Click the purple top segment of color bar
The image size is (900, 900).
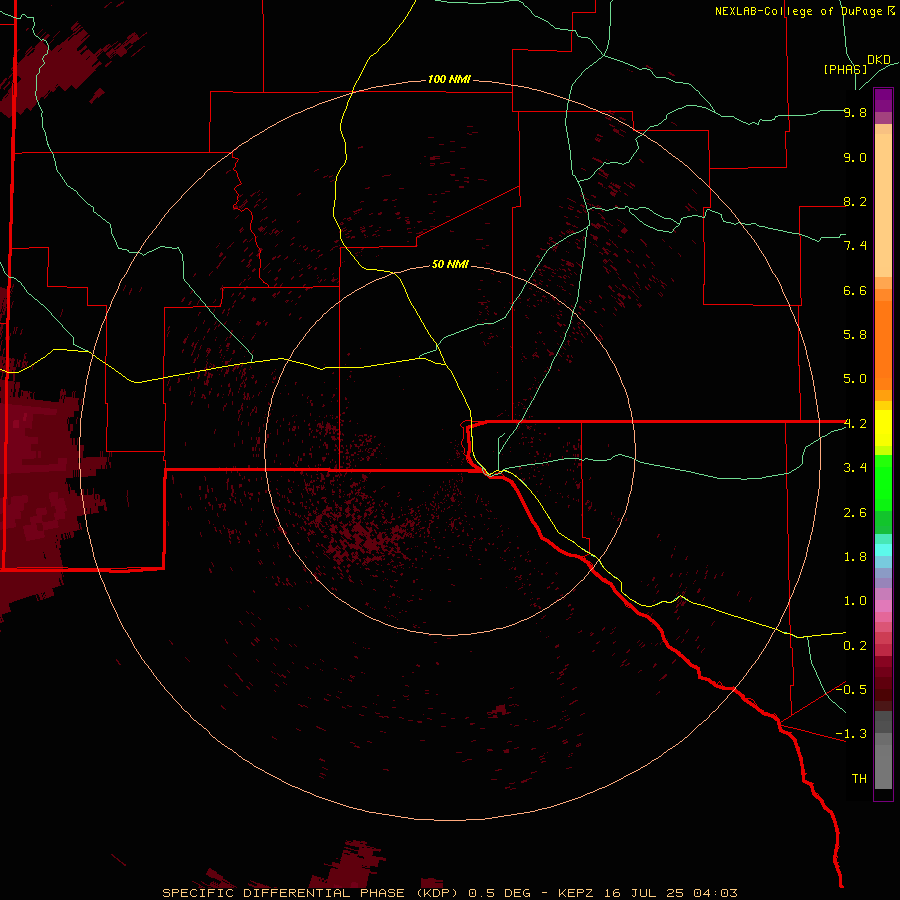[883, 100]
